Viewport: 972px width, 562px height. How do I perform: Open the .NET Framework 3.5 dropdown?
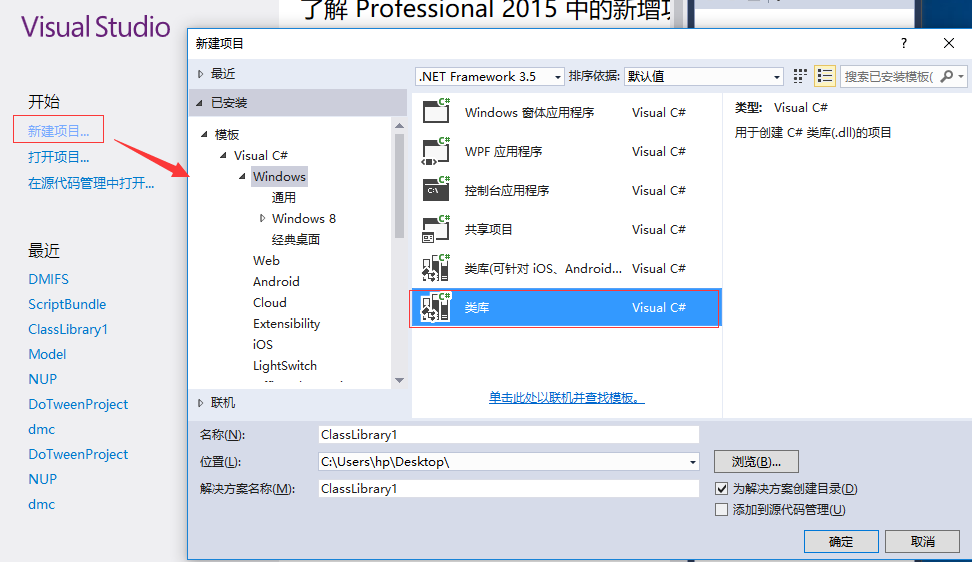(490, 76)
